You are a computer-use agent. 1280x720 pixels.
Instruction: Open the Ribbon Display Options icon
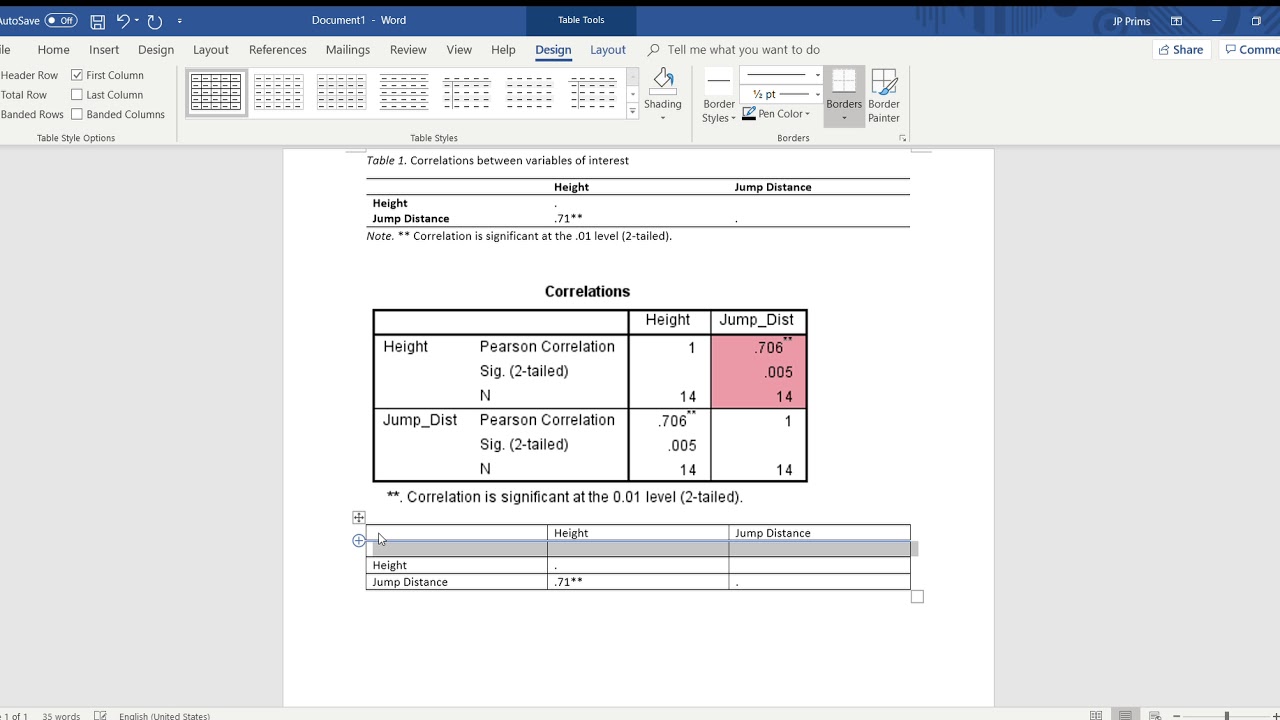click(1176, 20)
